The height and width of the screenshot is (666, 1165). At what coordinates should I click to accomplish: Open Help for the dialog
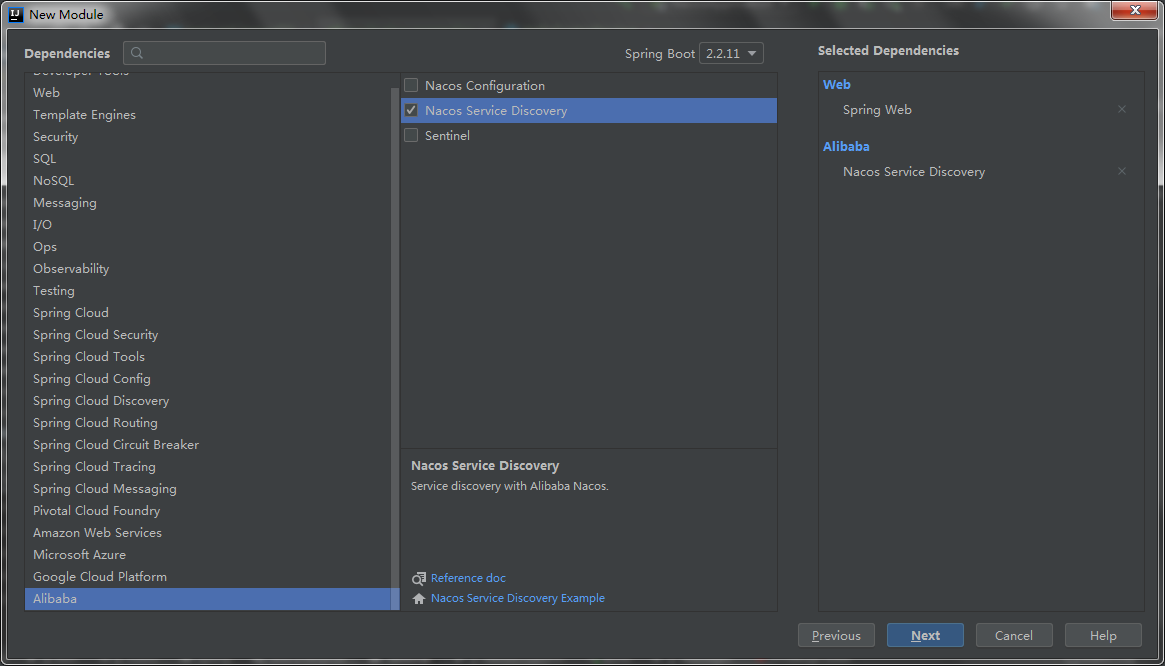coord(1103,636)
